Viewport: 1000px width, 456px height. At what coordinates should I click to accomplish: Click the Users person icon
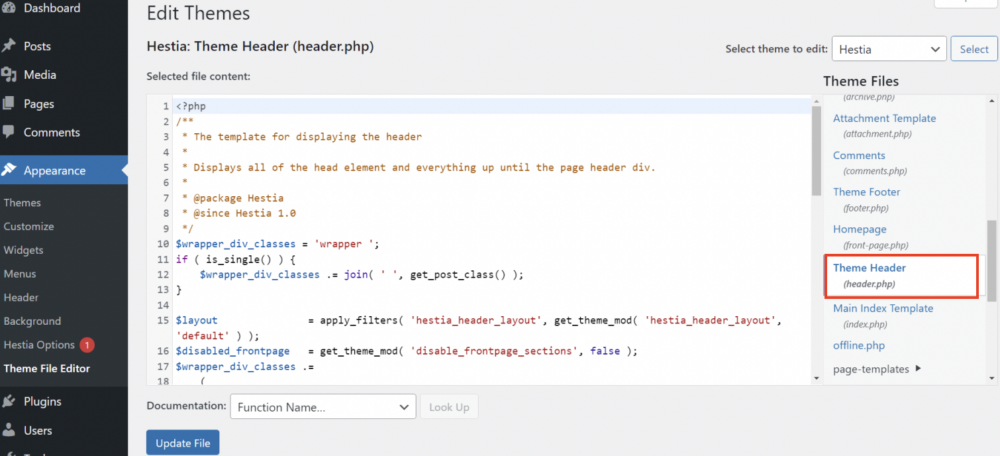tap(9, 431)
